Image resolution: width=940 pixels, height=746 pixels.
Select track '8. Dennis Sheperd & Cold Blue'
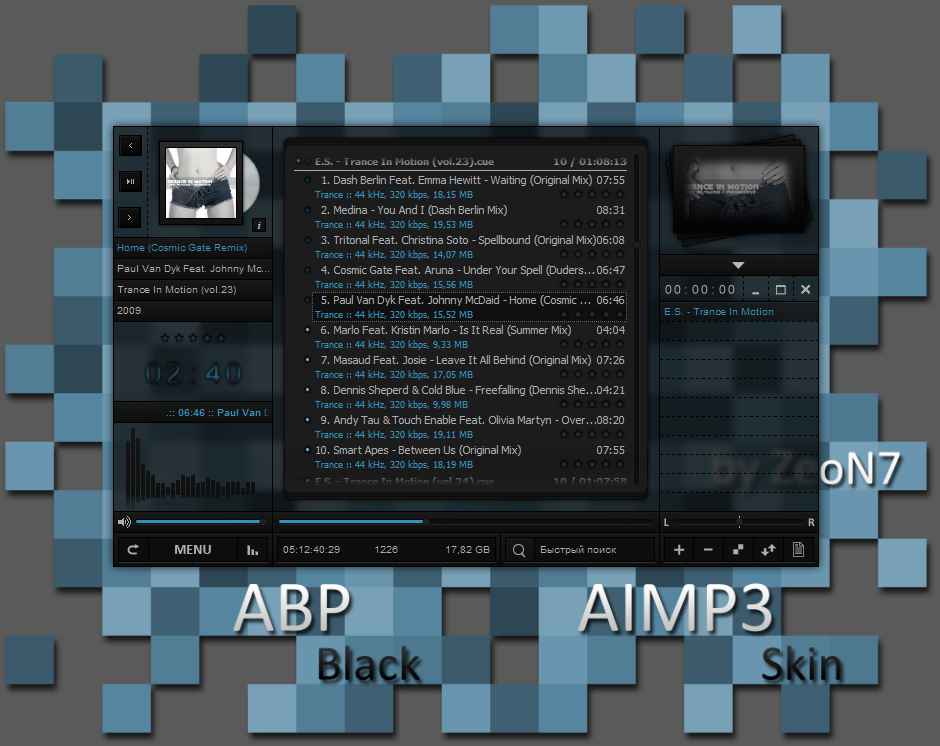coord(470,396)
